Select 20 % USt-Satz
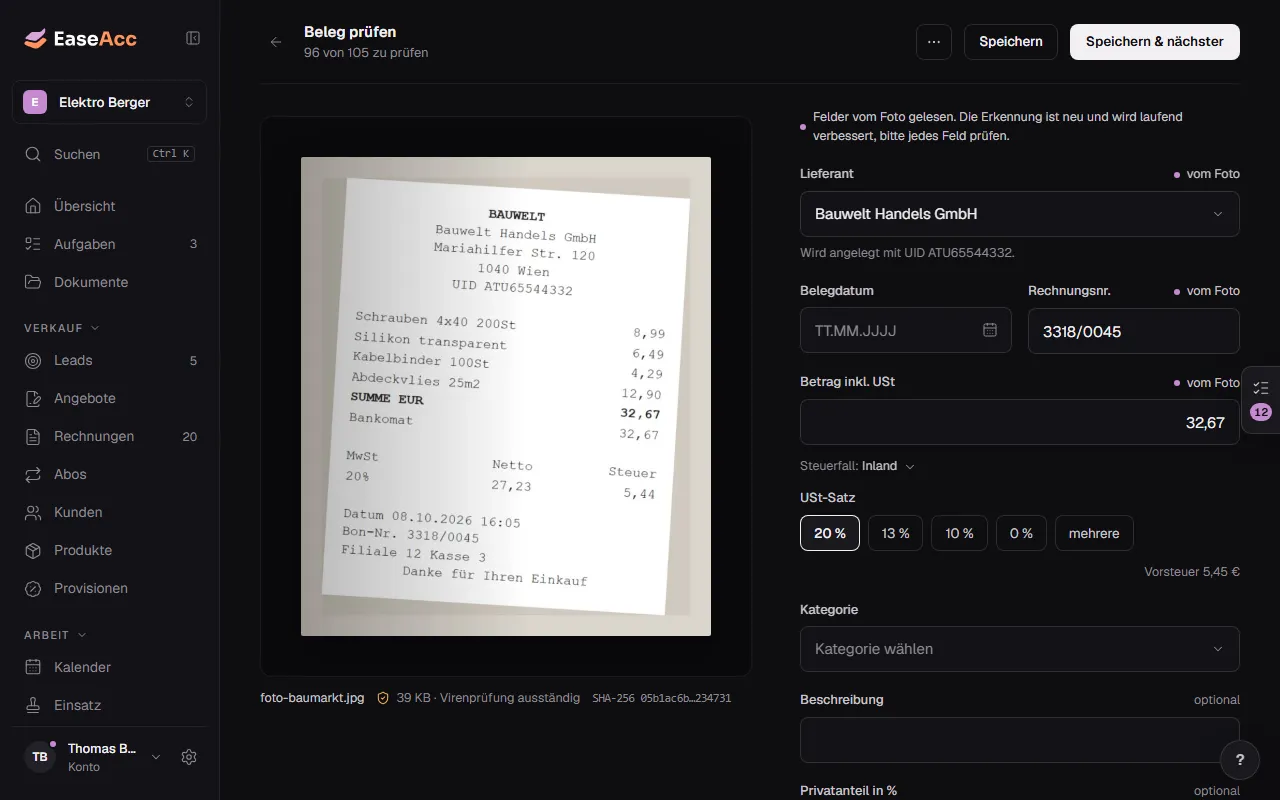The image size is (1280, 800). [830, 533]
